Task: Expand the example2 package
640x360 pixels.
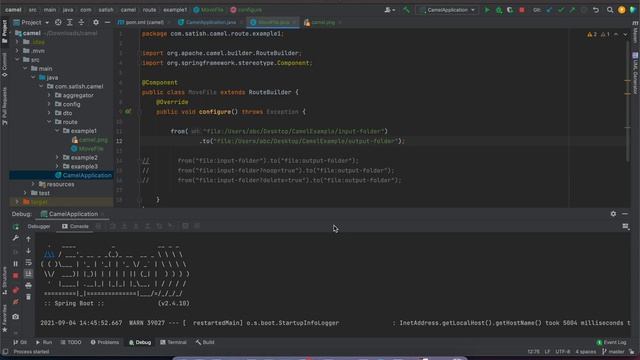Action: [x=57, y=157]
